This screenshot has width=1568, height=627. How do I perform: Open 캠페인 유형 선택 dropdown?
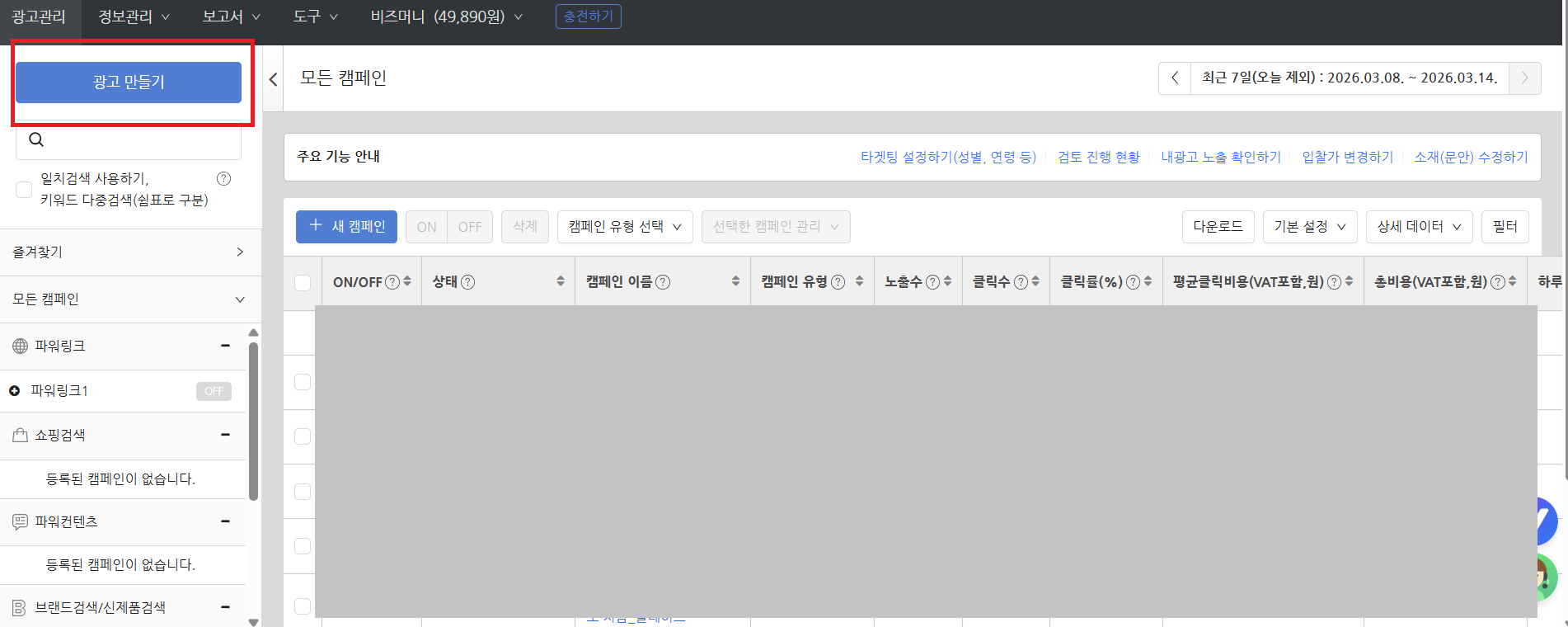625,227
